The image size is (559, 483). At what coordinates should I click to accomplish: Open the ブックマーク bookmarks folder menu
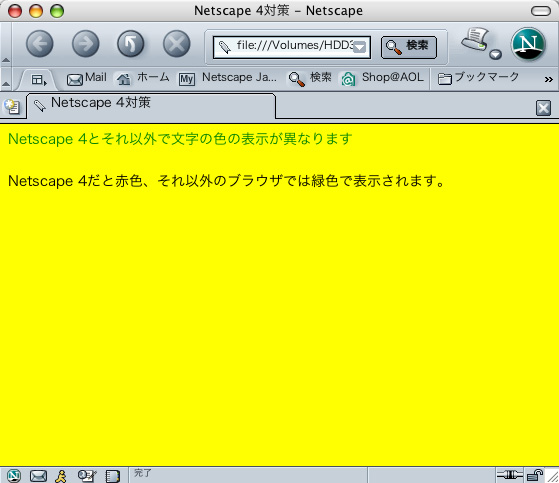pyautogui.click(x=478, y=77)
